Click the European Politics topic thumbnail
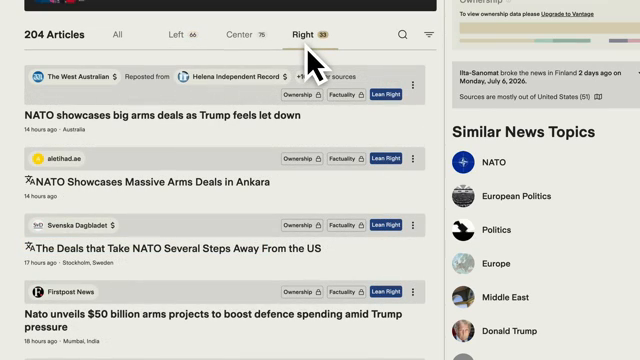Screen dimensions: 640x360 [463, 196]
